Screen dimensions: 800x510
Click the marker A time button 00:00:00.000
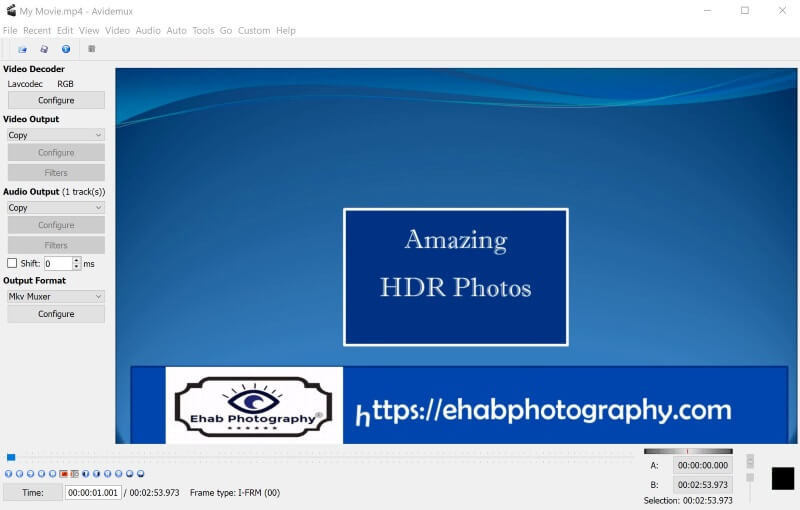tap(703, 465)
